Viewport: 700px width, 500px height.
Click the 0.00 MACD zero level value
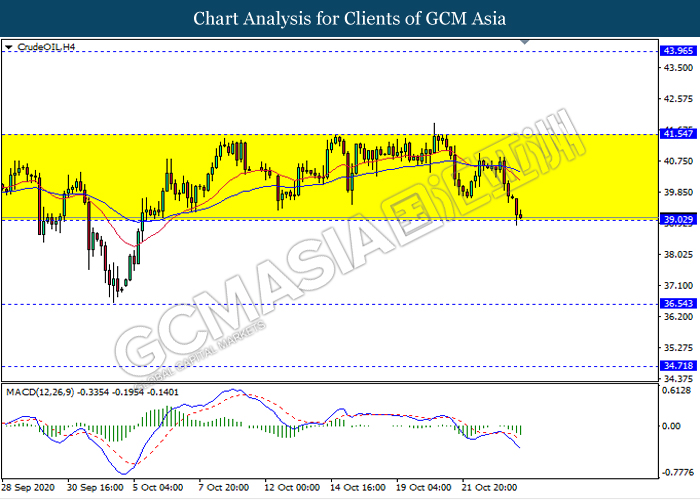[x=671, y=426]
